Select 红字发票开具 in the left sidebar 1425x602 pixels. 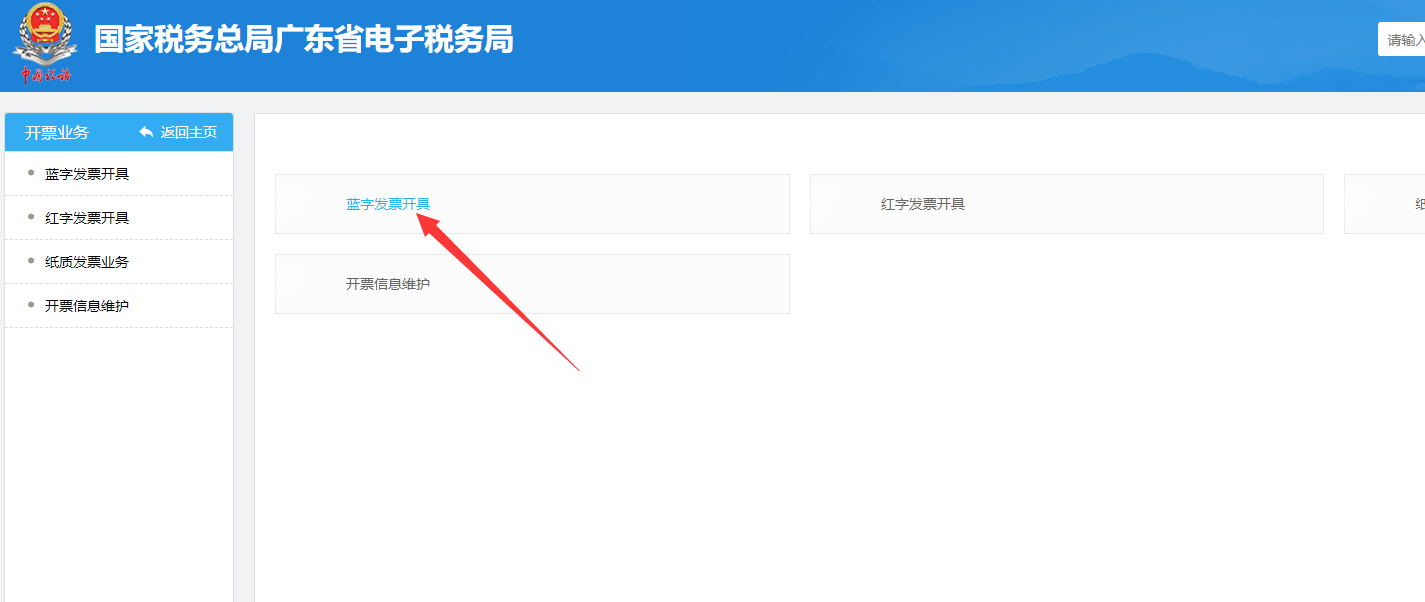coord(87,218)
